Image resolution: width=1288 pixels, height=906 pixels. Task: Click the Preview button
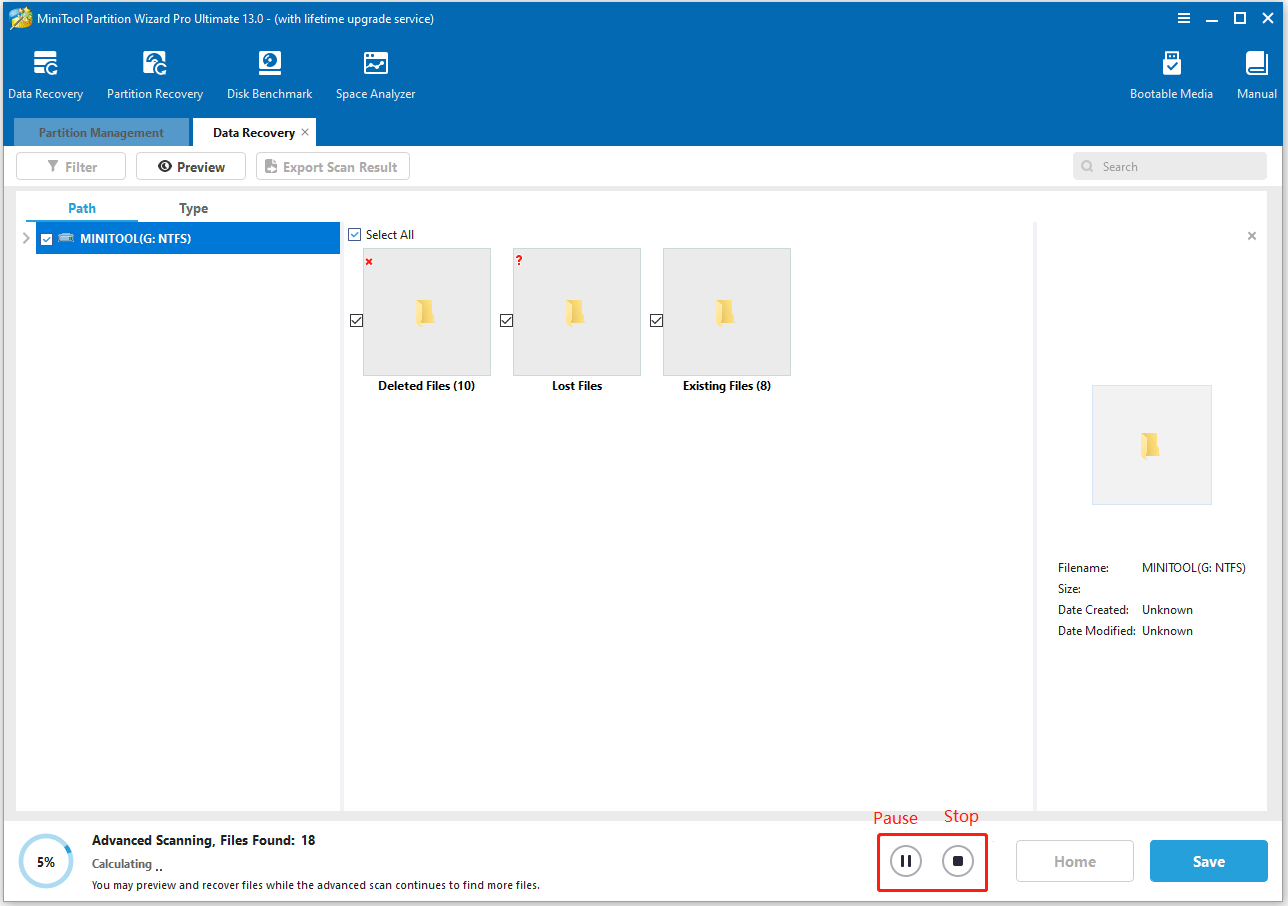tap(191, 167)
